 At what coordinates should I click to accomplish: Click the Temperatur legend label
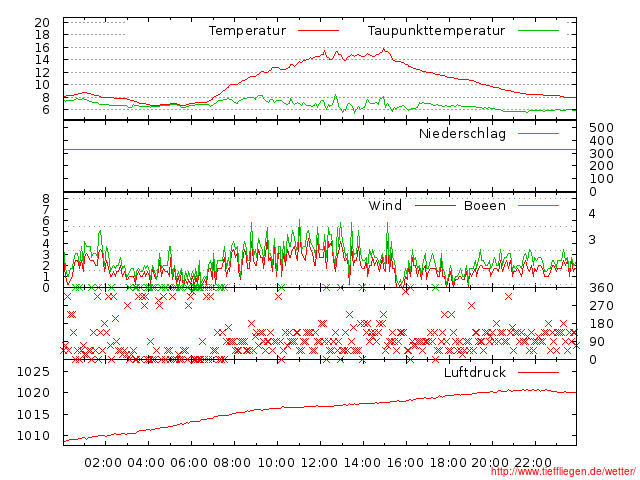[247, 31]
